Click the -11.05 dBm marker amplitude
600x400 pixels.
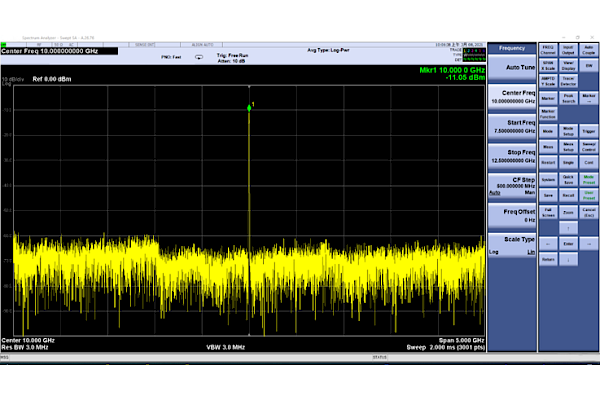click(465, 77)
